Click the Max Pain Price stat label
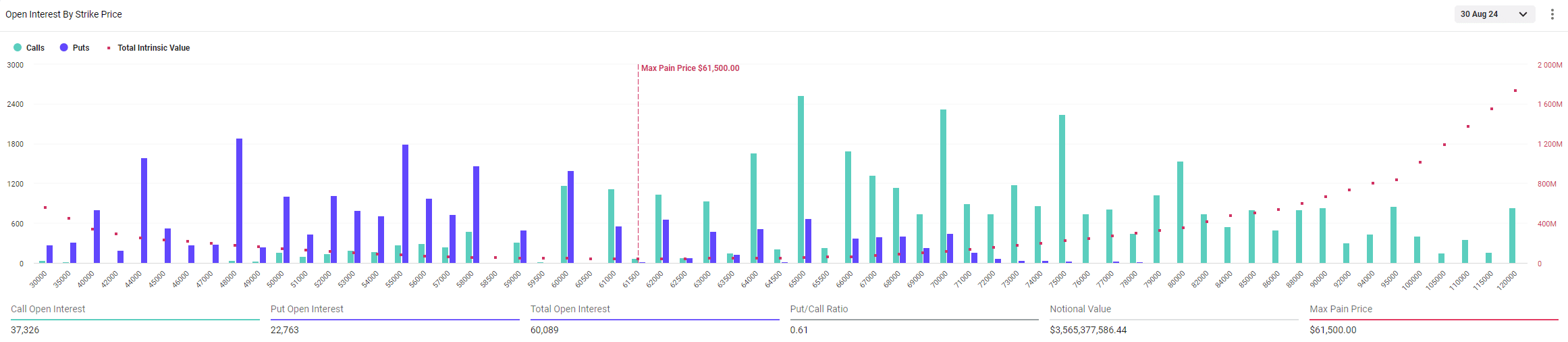Viewport: 1568px width, 342px height. 1341,309
